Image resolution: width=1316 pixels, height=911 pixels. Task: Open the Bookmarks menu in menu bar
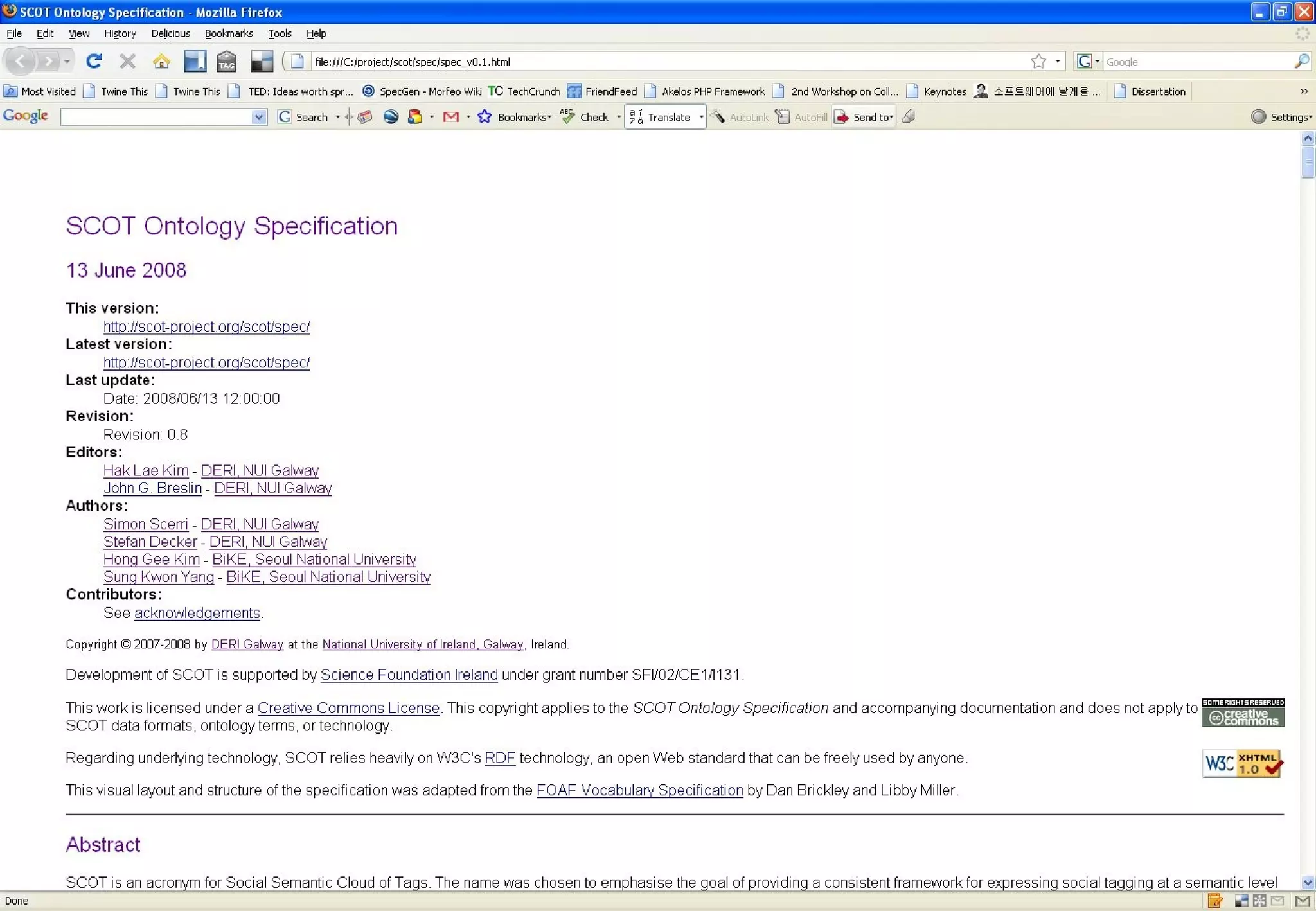click(228, 33)
